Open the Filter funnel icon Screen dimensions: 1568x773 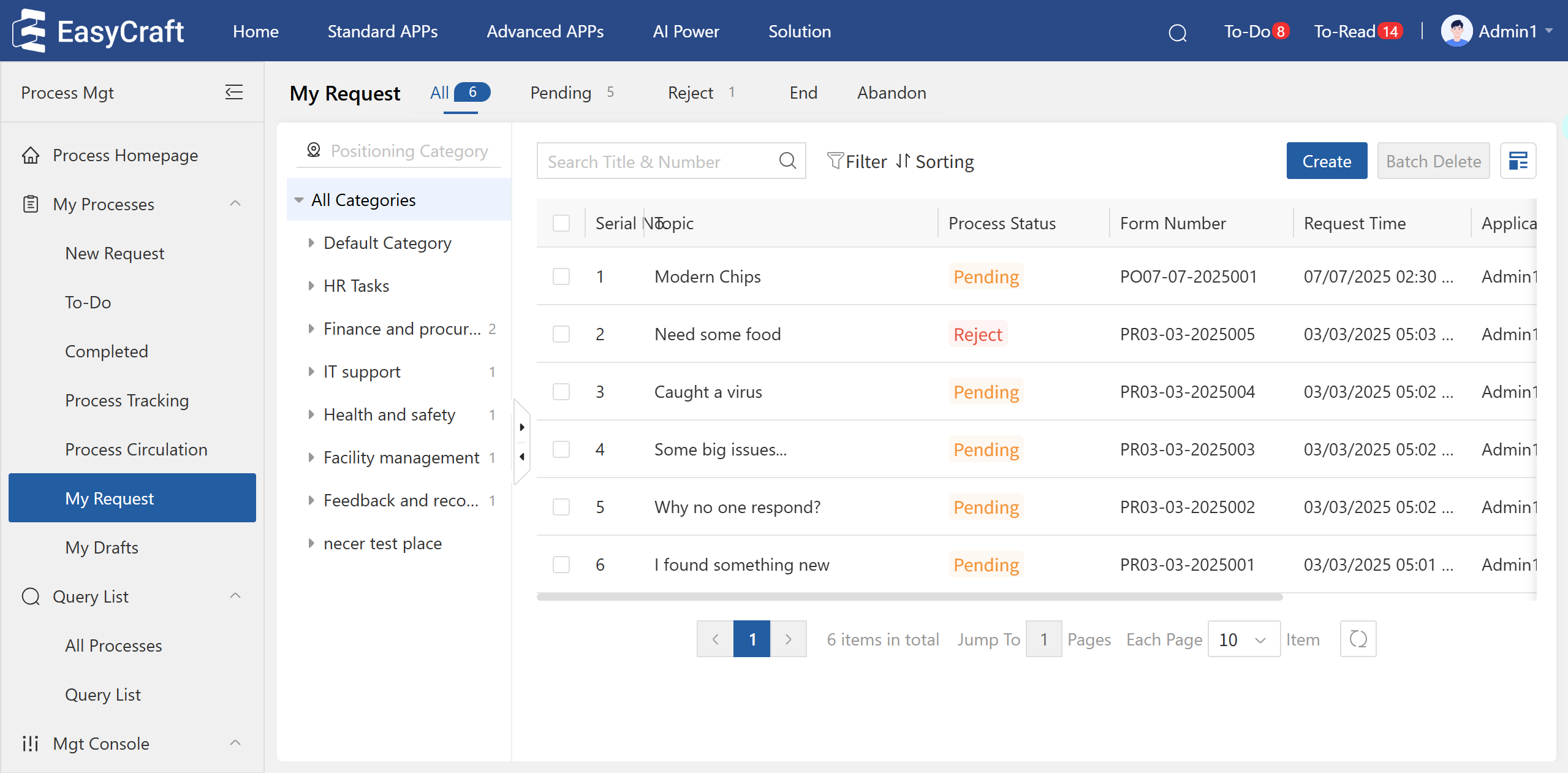click(835, 161)
